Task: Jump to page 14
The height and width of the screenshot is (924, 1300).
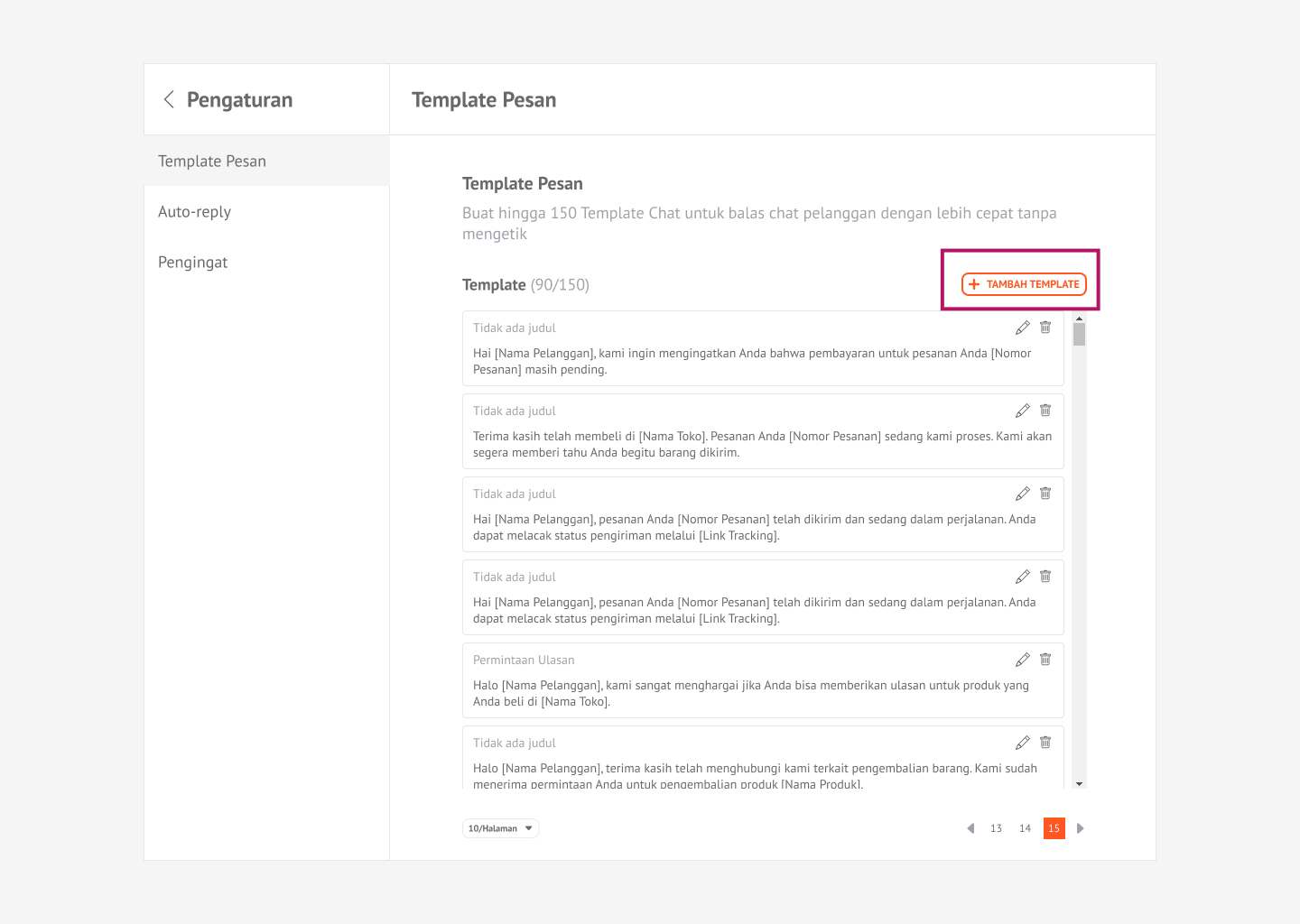Action: [x=1025, y=828]
